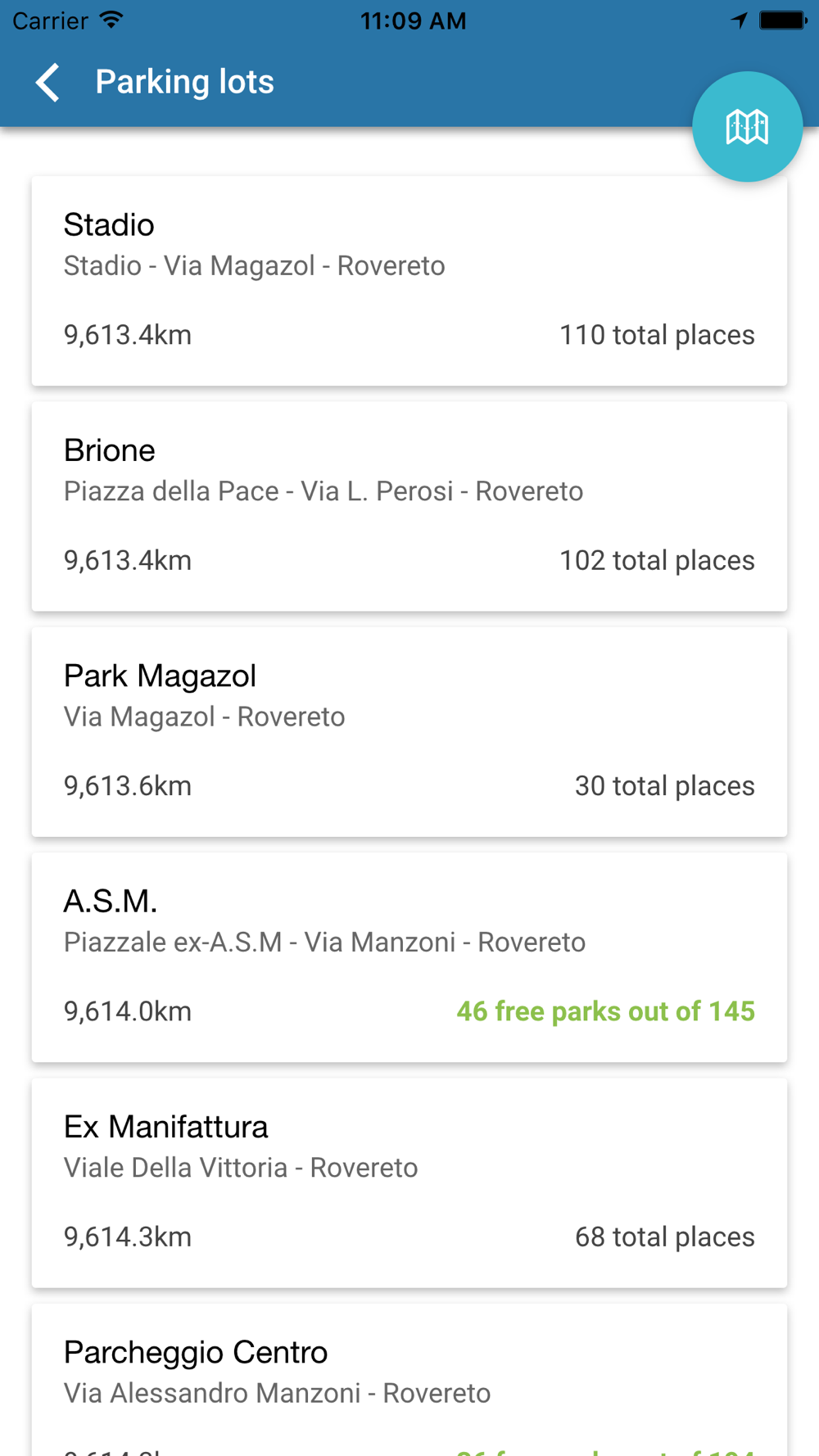Tap the battery indicator icon
Image resolution: width=819 pixels, height=1456 pixels.
coord(783,20)
